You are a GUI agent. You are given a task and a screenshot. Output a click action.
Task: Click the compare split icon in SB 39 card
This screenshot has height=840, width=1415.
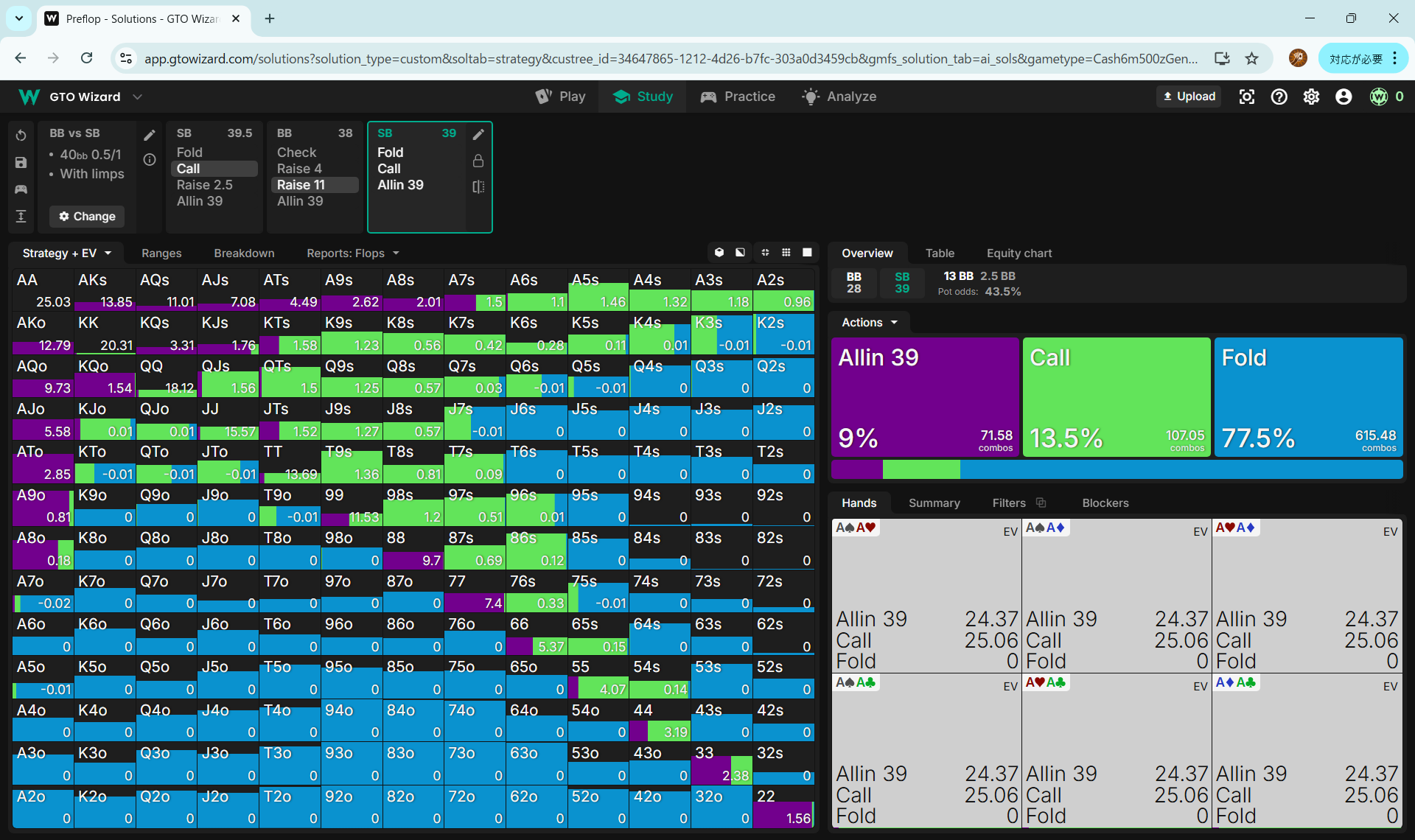tap(478, 187)
